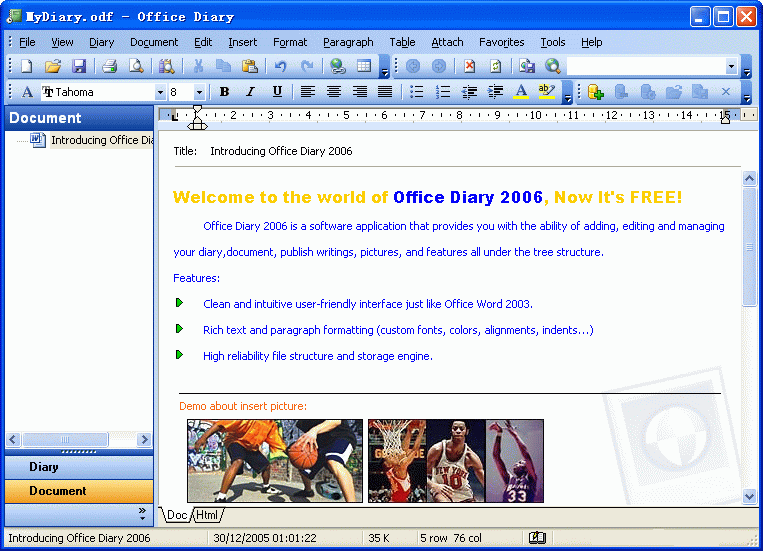Switch to the Html tab

pyautogui.click(x=207, y=515)
